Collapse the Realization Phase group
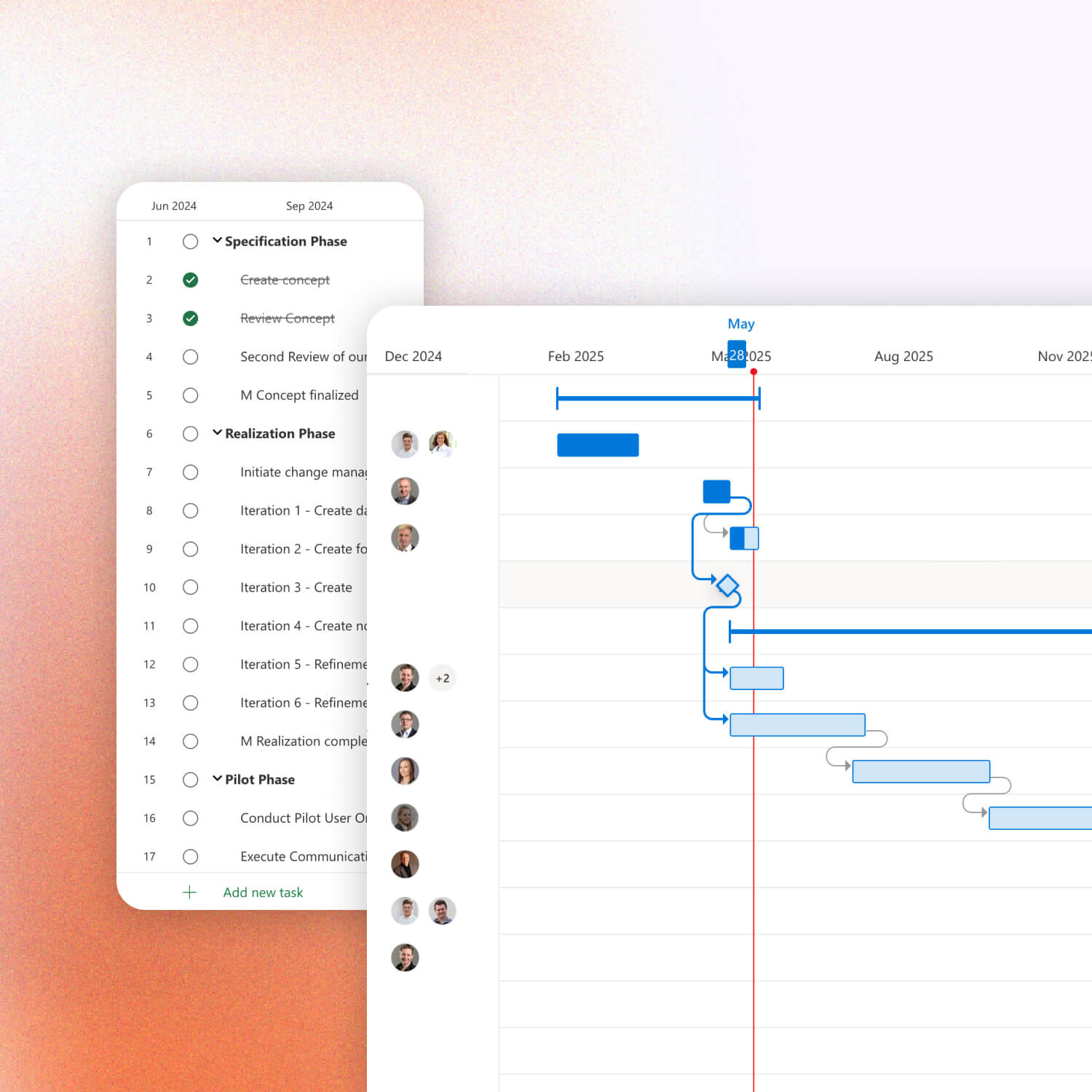 (x=217, y=432)
